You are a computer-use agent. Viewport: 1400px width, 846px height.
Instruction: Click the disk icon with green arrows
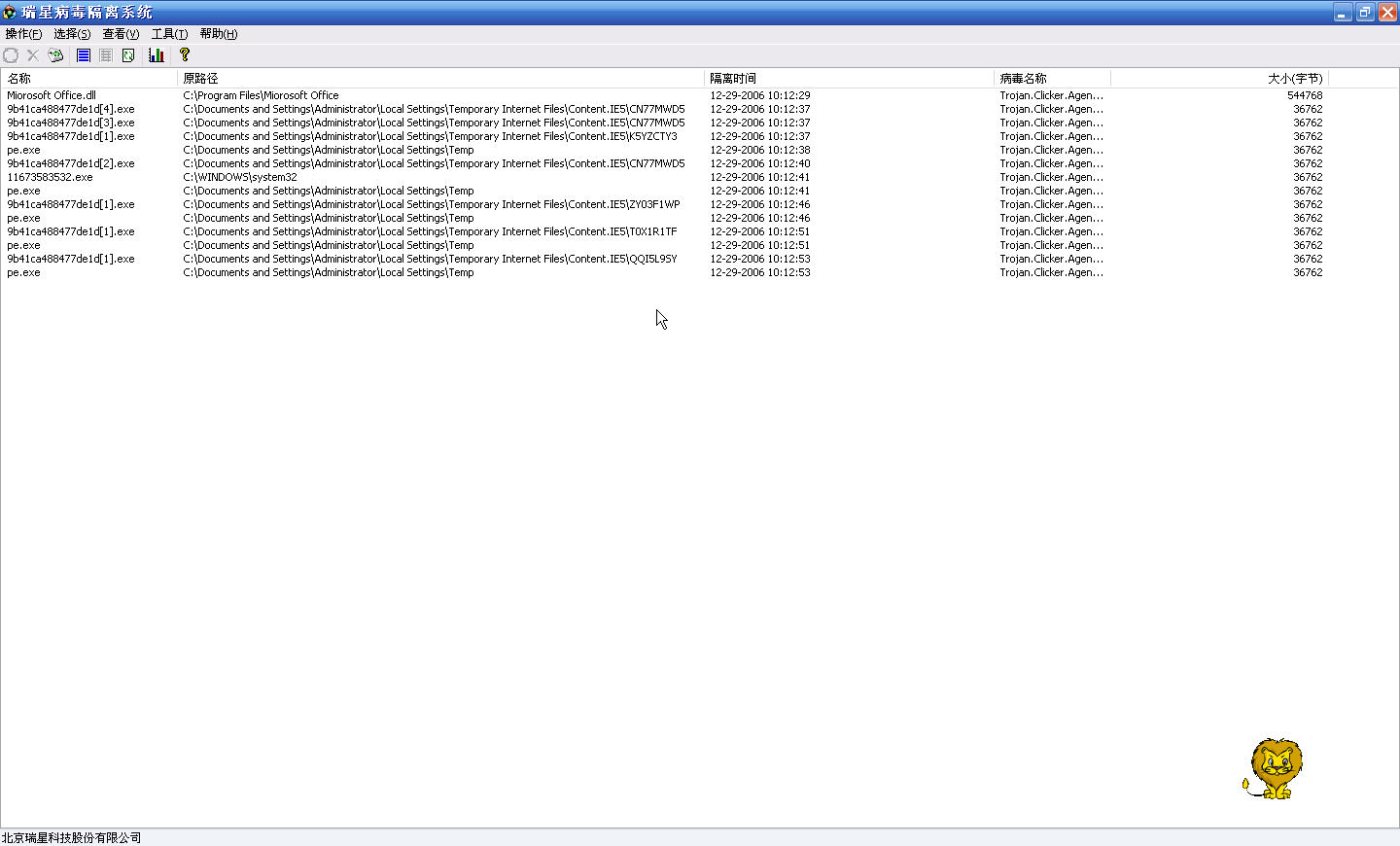[56, 55]
